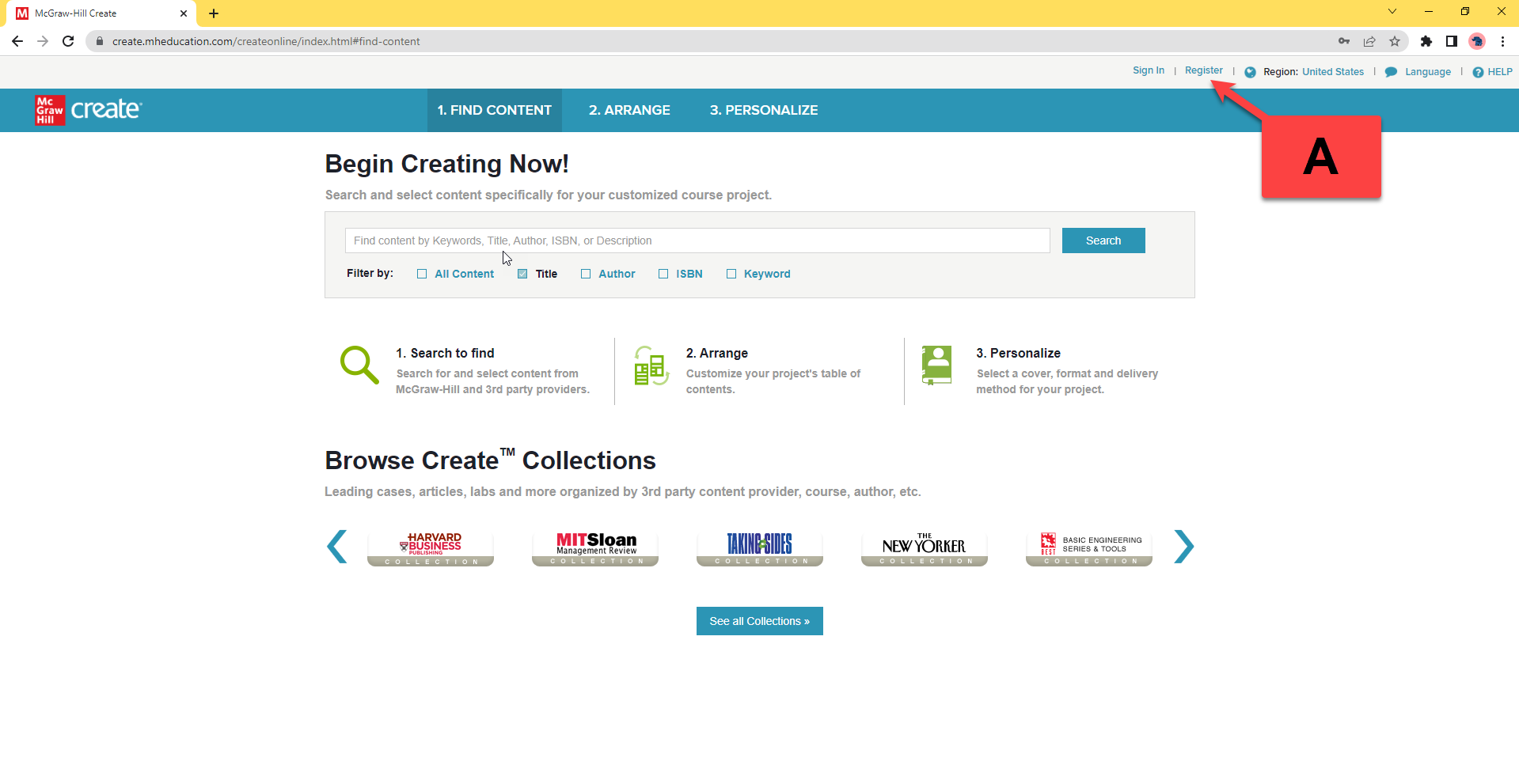Uncheck the Title filter checkbox
Viewport: 1519px width, 784px height.
pos(522,274)
